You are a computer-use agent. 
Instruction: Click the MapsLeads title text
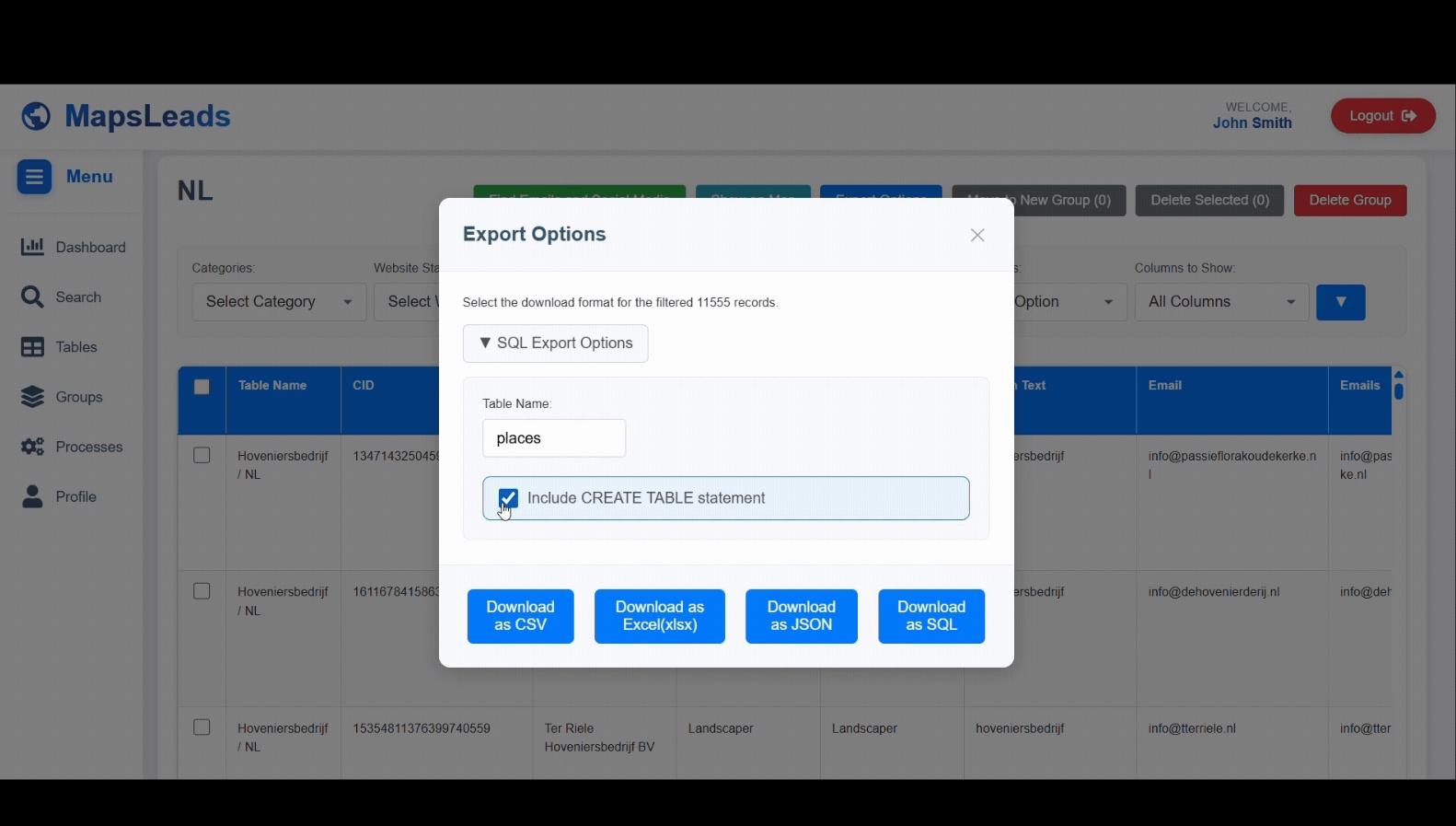pyautogui.click(x=147, y=116)
